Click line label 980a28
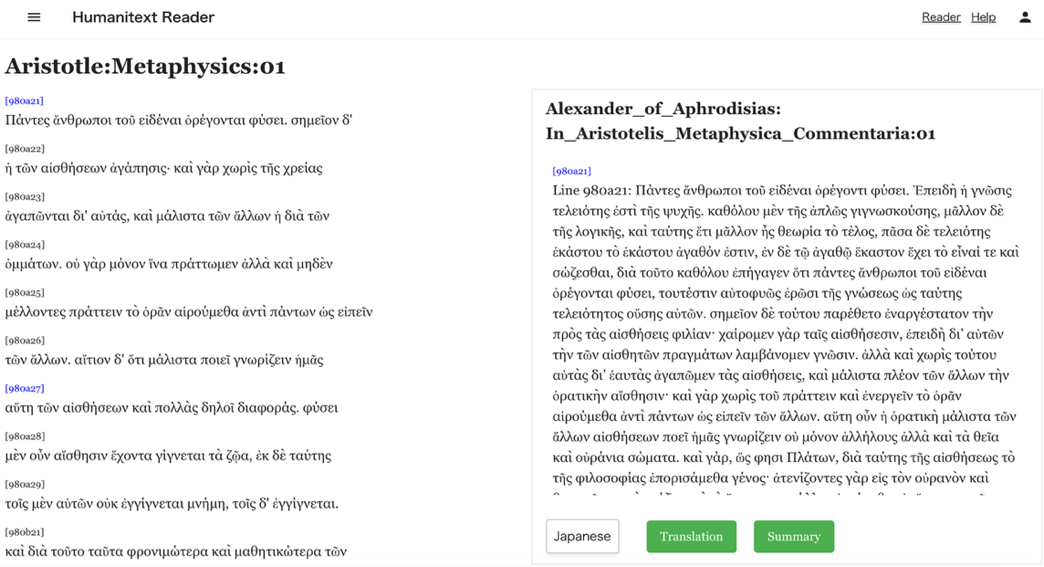Screen dimensions: 1044x567 click(24, 436)
